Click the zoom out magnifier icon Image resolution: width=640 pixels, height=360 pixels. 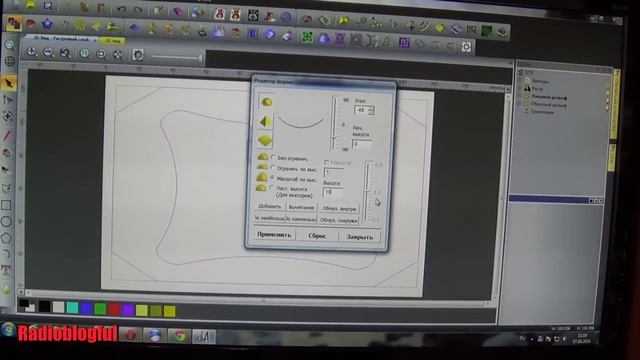point(48,53)
